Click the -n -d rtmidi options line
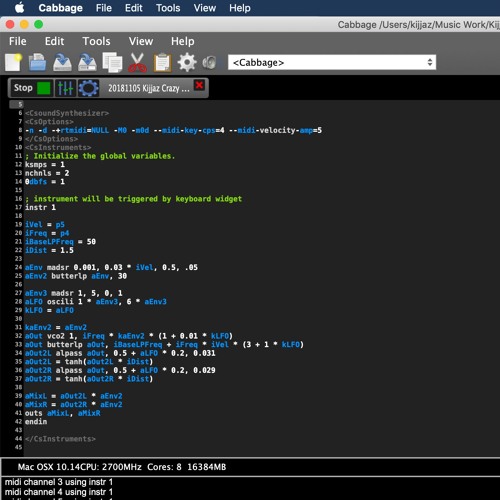The image size is (500, 500). [173, 130]
